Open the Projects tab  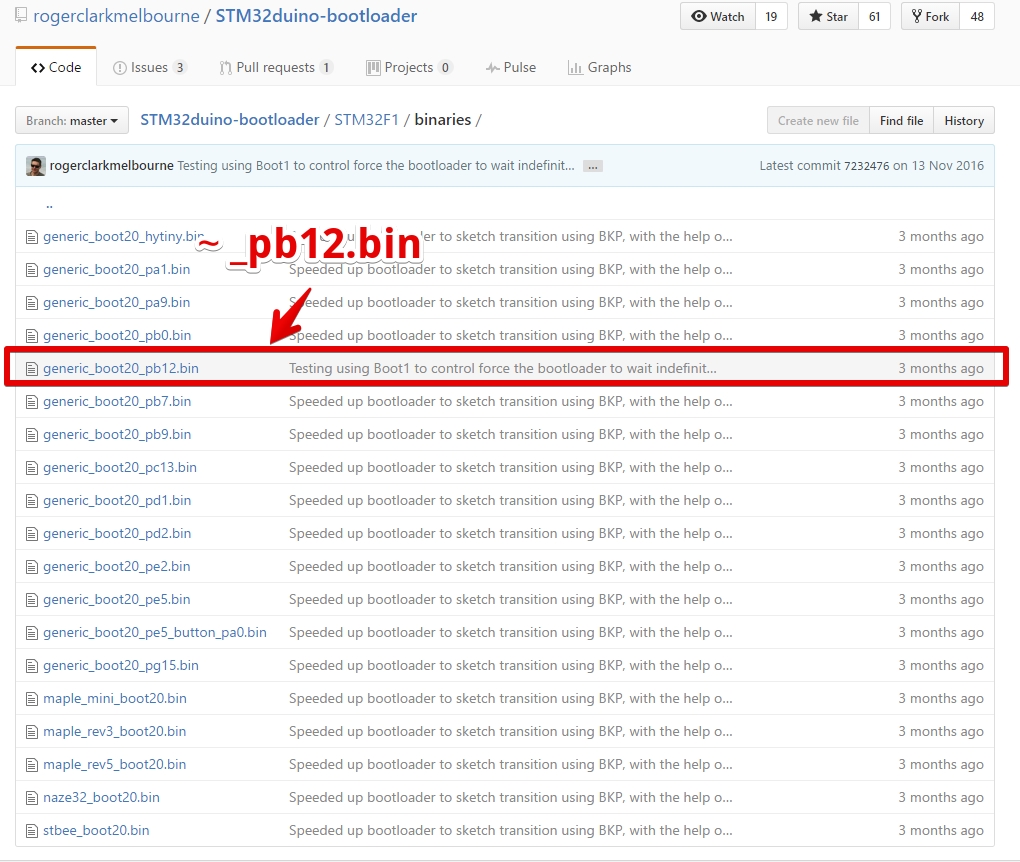[x=409, y=67]
